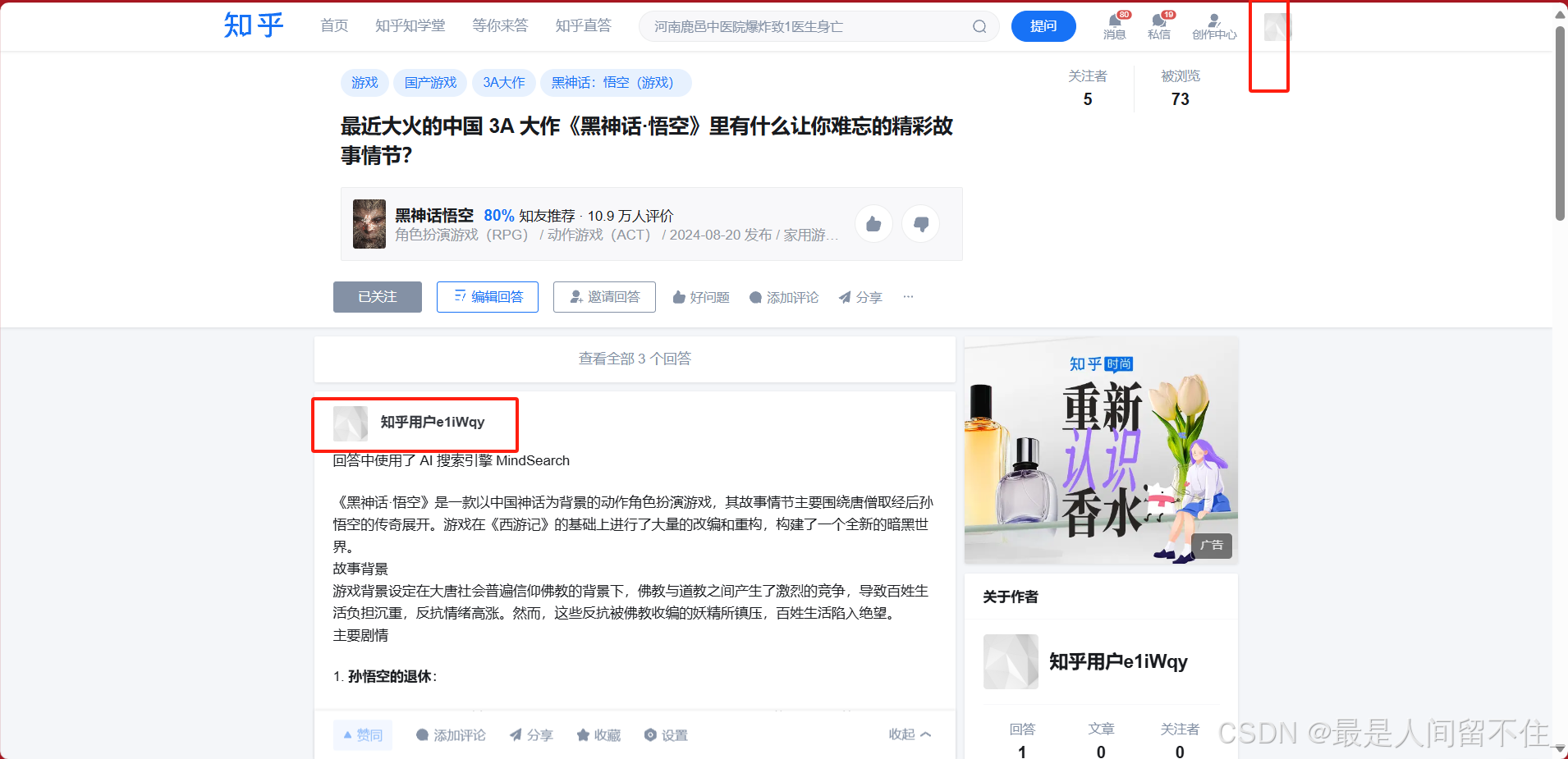This screenshot has height=759, width=1568.
Task: Click 邀请回答 invite answer button
Action: [604, 297]
